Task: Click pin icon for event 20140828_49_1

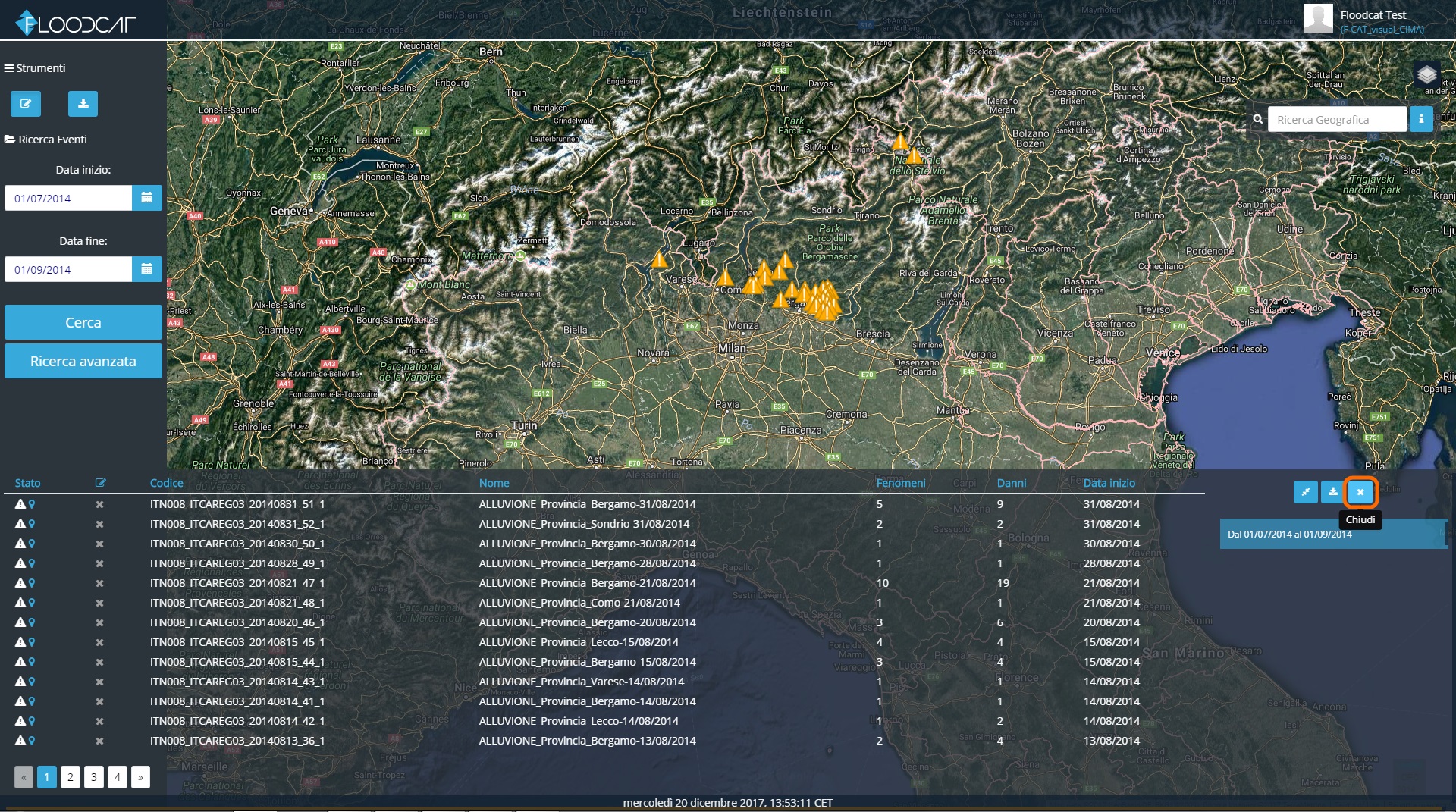Action: pyautogui.click(x=32, y=563)
